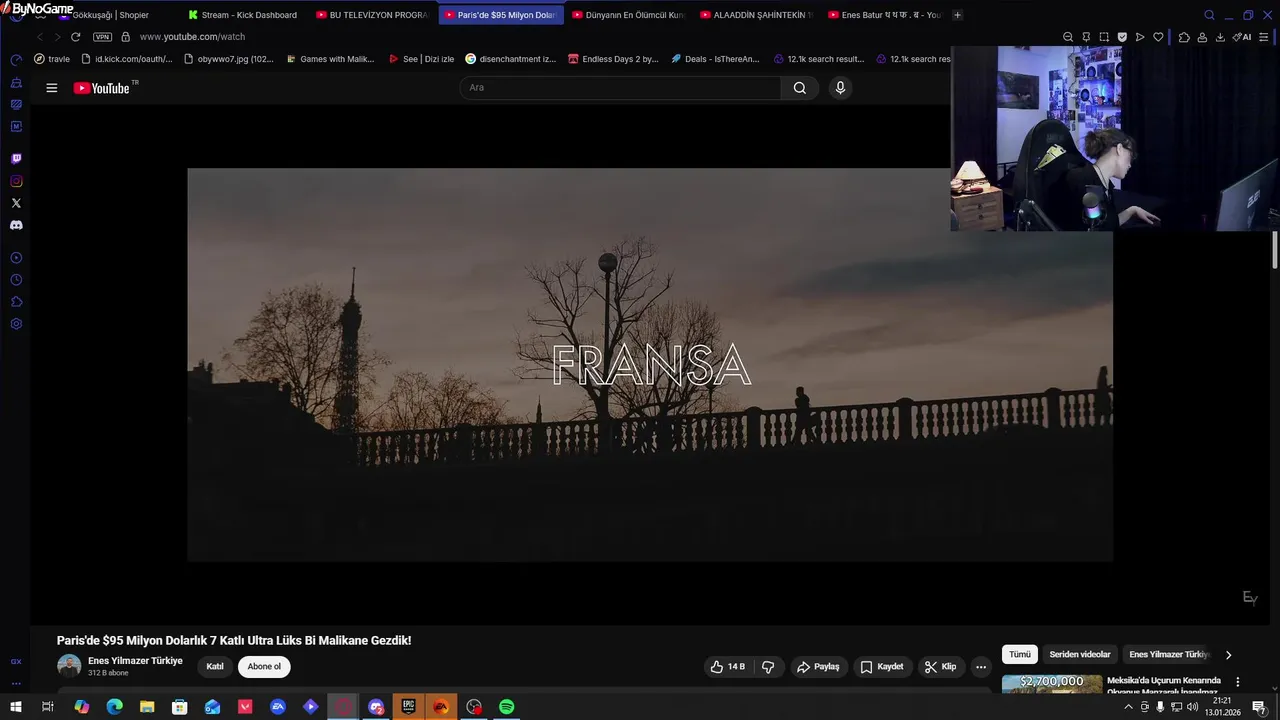Open the AI assistant toolbar button

pyautogui.click(x=1241, y=37)
